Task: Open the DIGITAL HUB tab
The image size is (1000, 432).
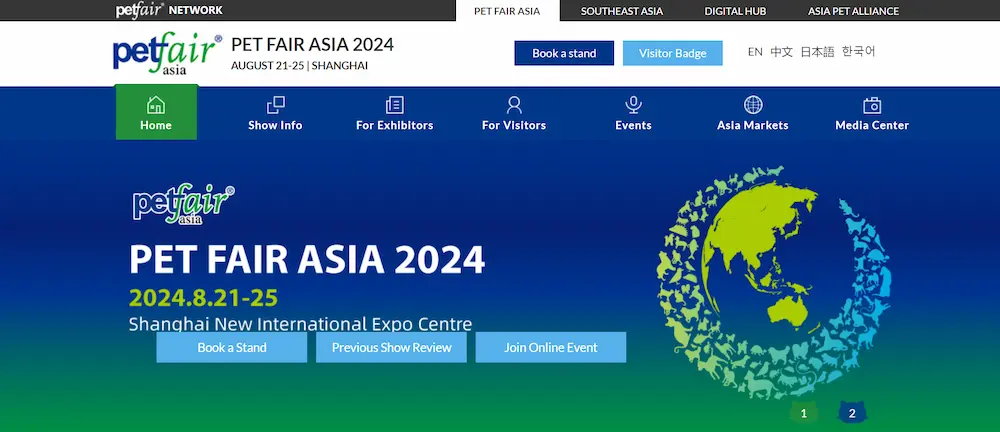Action: [x=735, y=11]
